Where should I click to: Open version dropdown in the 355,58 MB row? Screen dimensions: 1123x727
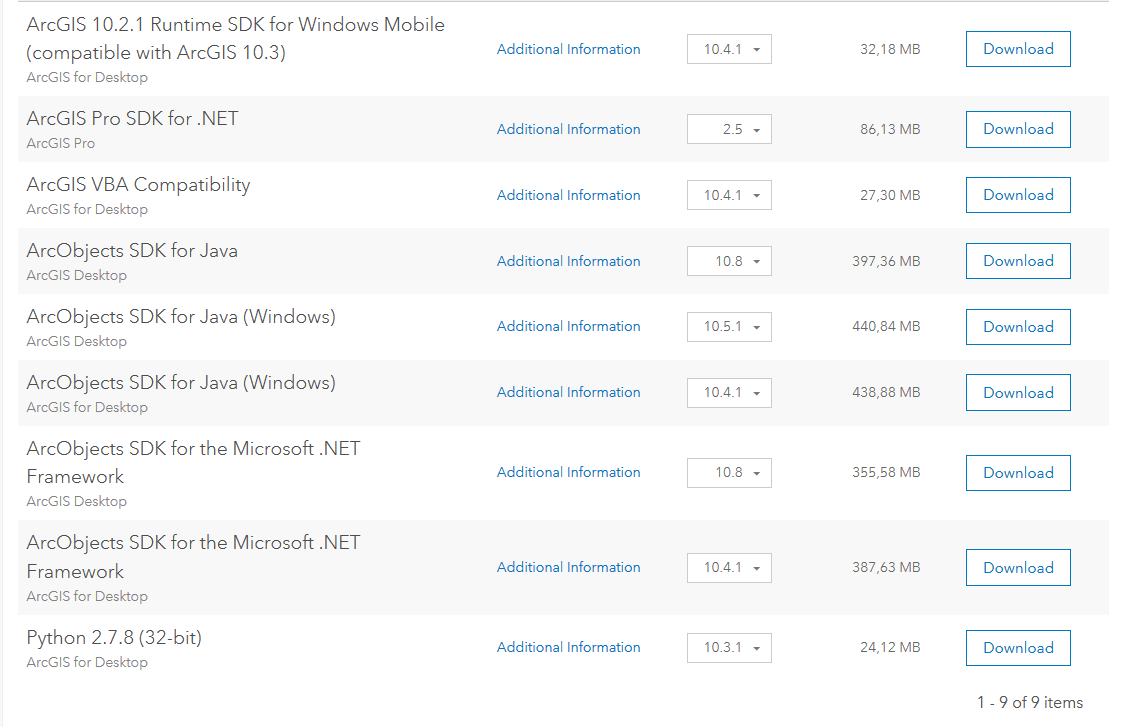click(729, 473)
